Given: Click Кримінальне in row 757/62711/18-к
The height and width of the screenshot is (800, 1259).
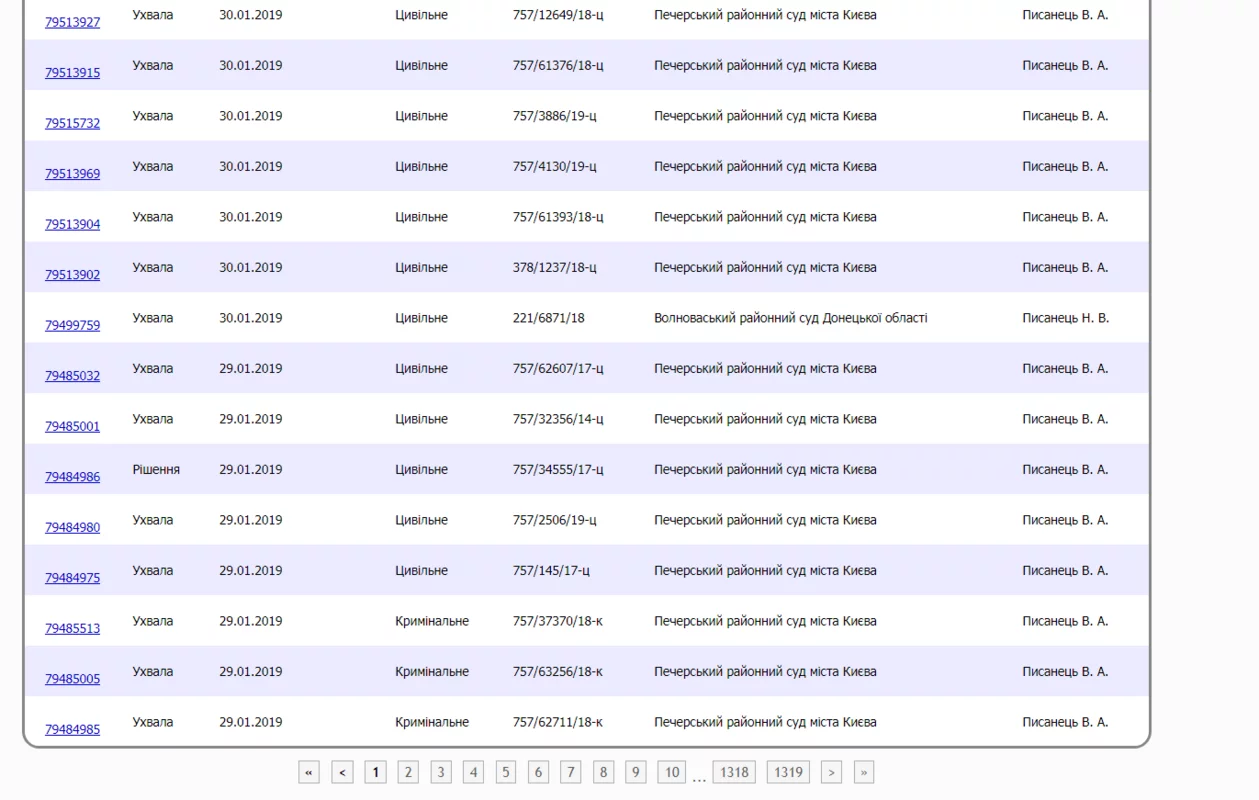Looking at the screenshot, I should pyautogui.click(x=432, y=722).
